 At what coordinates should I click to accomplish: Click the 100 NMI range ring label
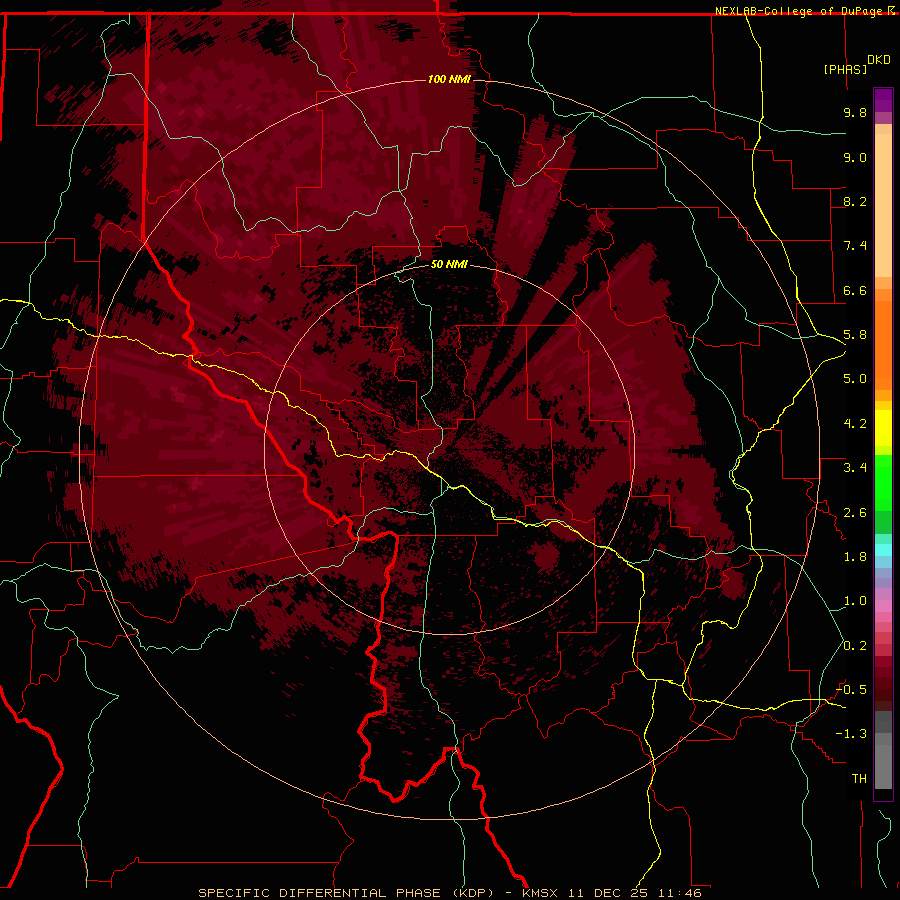point(449,79)
